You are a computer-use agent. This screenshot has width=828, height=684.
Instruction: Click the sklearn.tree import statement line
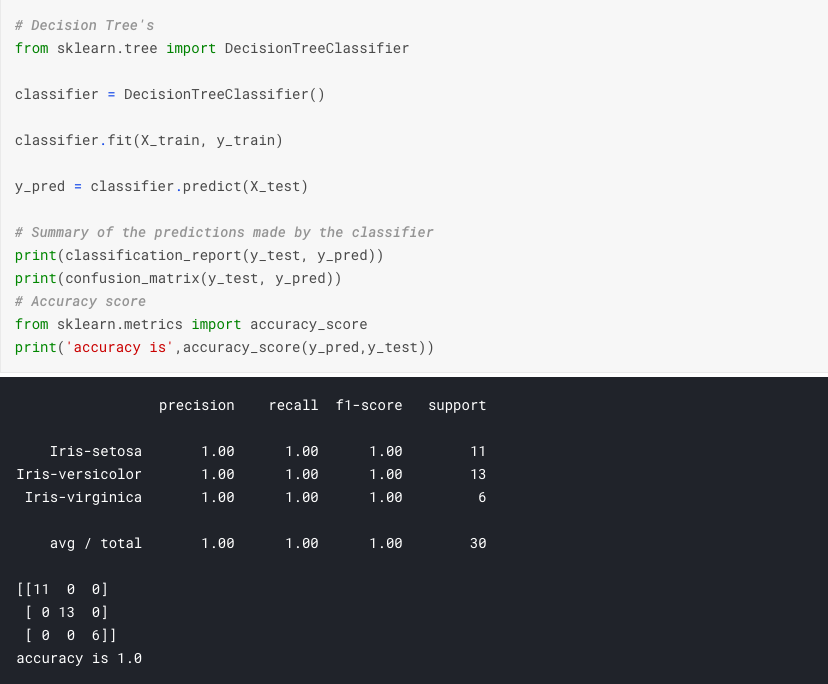point(212,48)
